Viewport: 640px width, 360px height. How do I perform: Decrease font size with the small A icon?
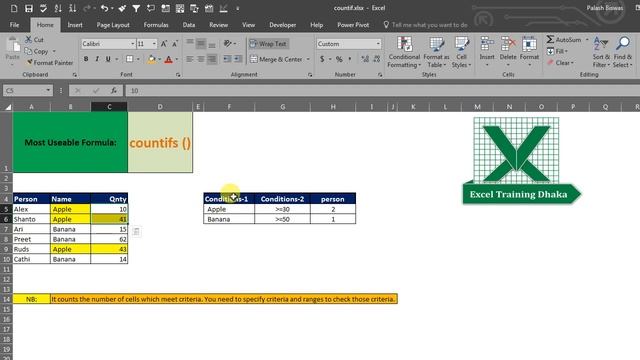tap(175, 44)
